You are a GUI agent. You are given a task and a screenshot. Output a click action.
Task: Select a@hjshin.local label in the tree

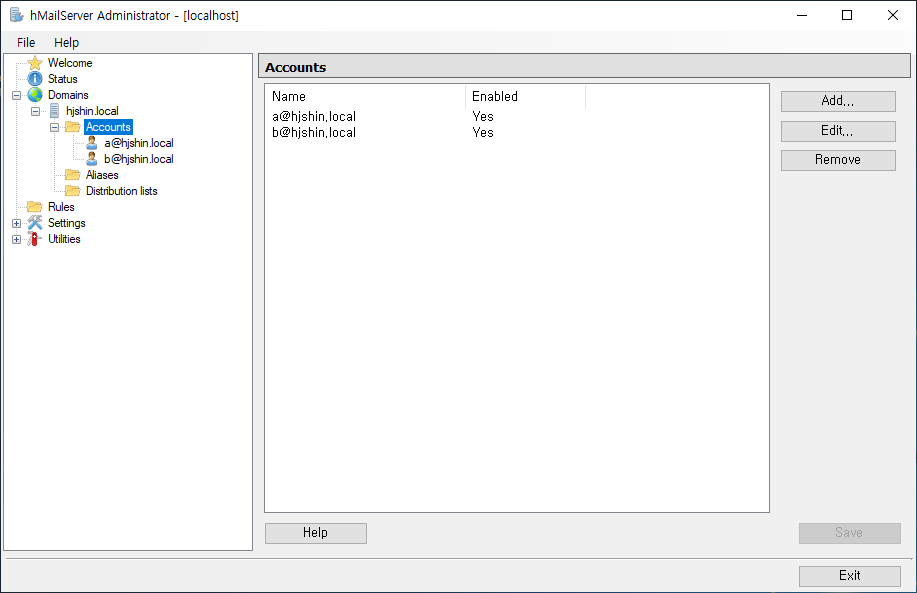(139, 143)
